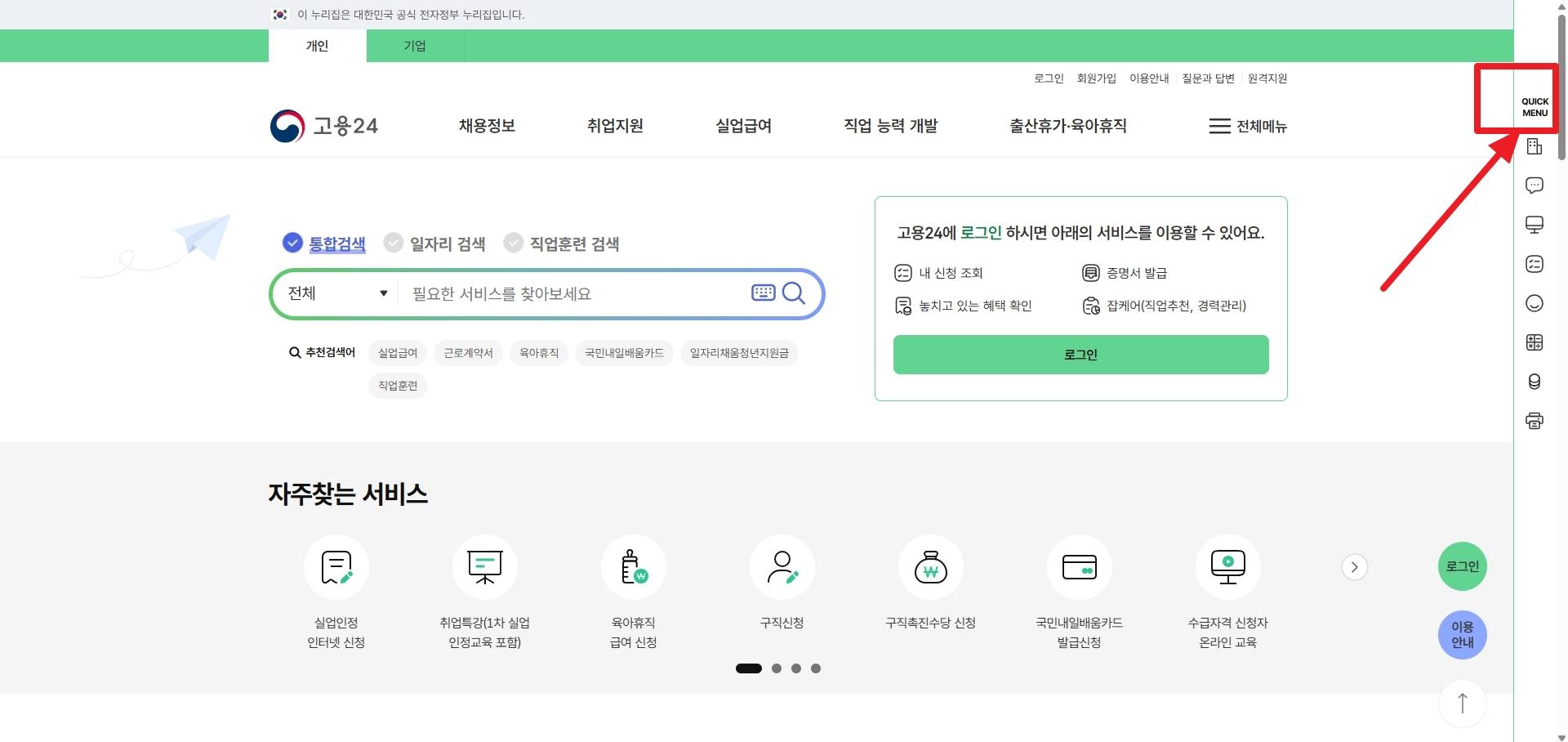Click the chat bubble icon in the sidebar
Image resolution: width=1568 pixels, height=742 pixels.
pyautogui.click(x=1535, y=185)
